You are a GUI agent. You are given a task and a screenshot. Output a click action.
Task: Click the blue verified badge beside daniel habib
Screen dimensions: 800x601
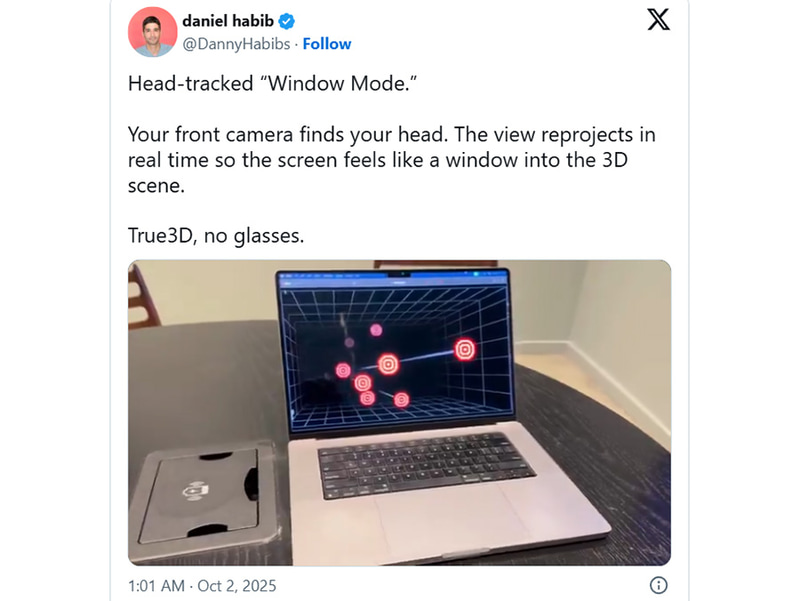click(287, 21)
